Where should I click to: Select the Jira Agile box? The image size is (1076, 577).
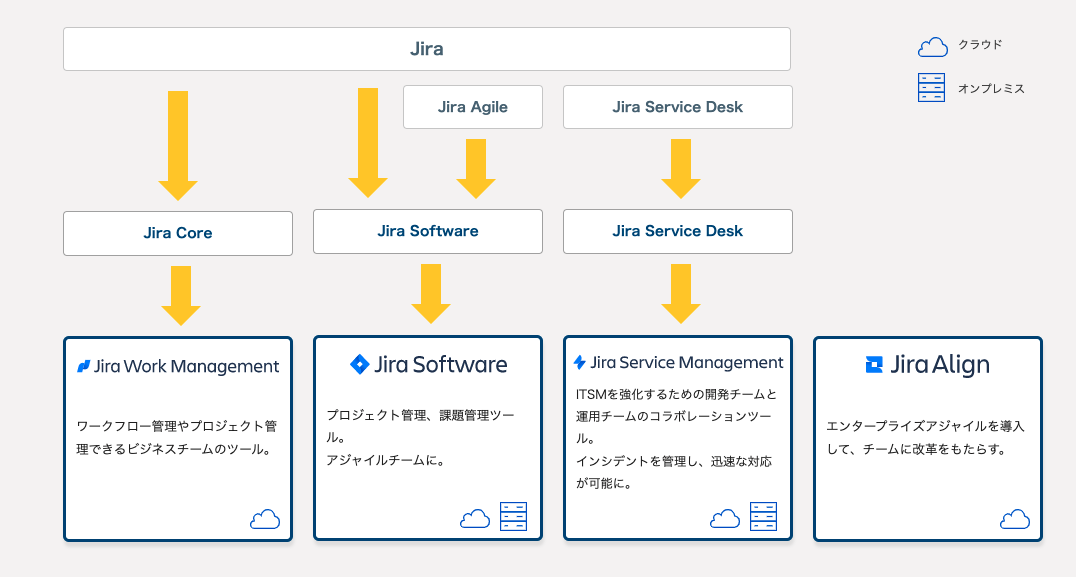click(473, 107)
